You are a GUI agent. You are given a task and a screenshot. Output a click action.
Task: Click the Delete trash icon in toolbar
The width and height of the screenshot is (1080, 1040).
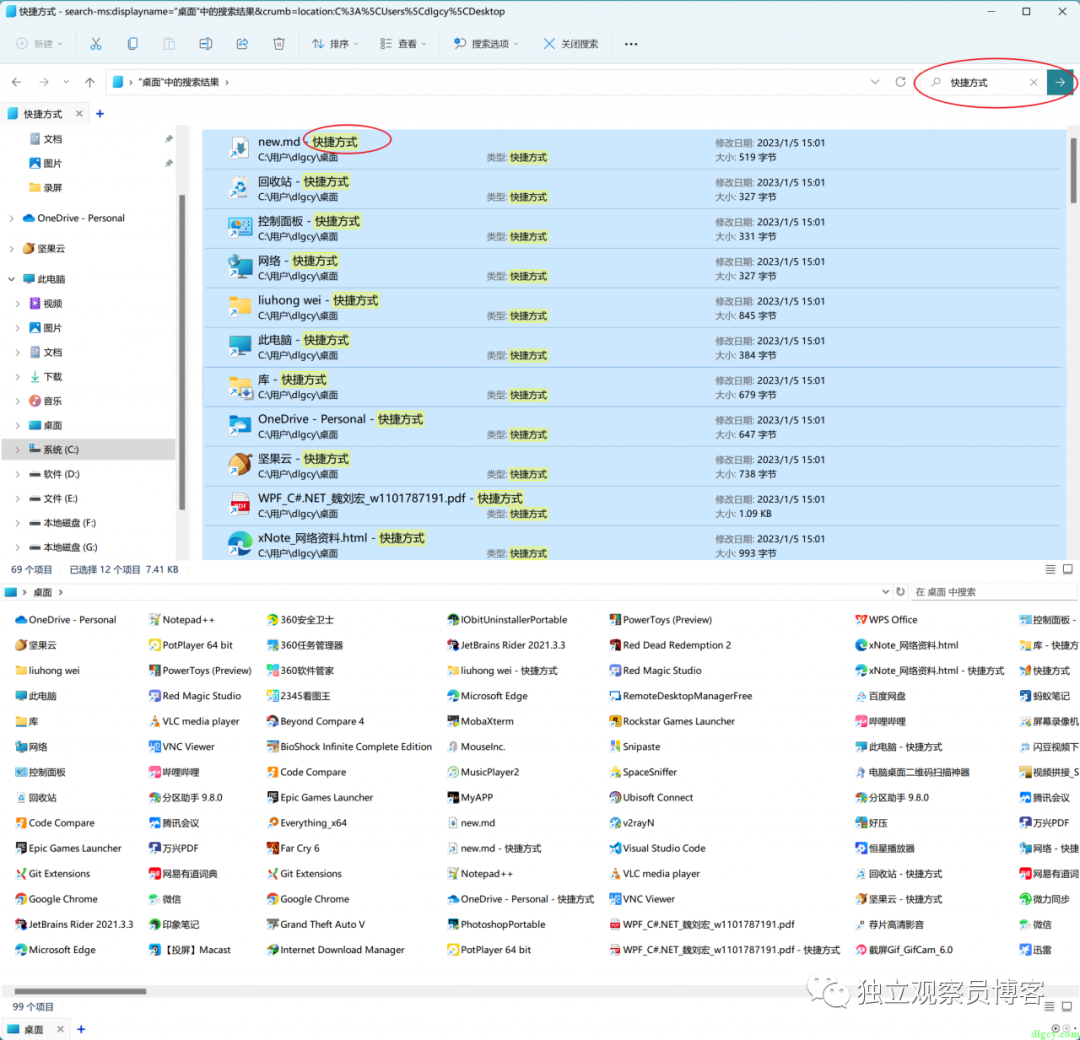(278, 43)
